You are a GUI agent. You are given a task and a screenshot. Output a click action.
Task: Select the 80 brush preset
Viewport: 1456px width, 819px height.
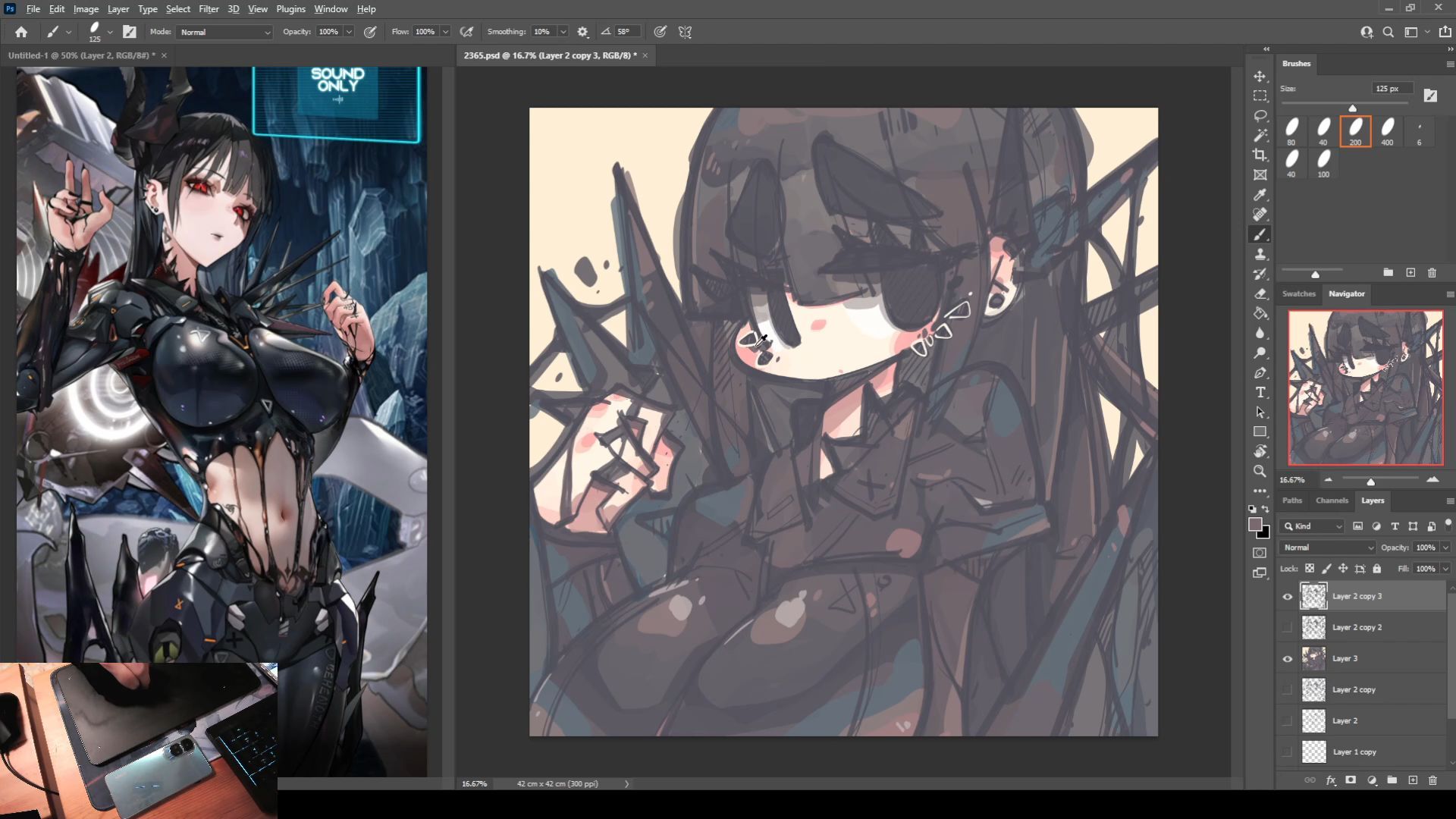pos(1291,130)
